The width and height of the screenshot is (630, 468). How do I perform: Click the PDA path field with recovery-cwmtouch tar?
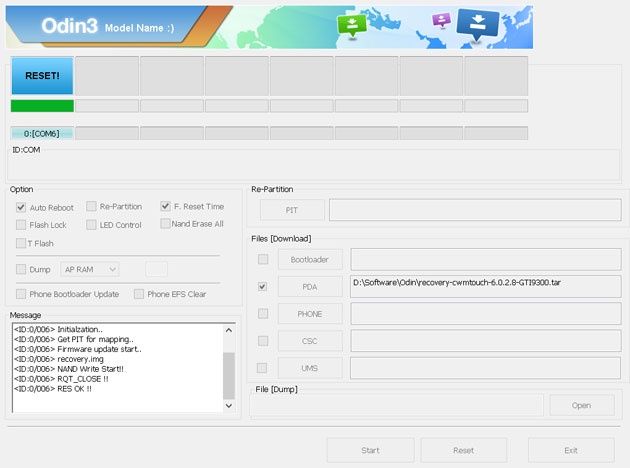(x=486, y=286)
